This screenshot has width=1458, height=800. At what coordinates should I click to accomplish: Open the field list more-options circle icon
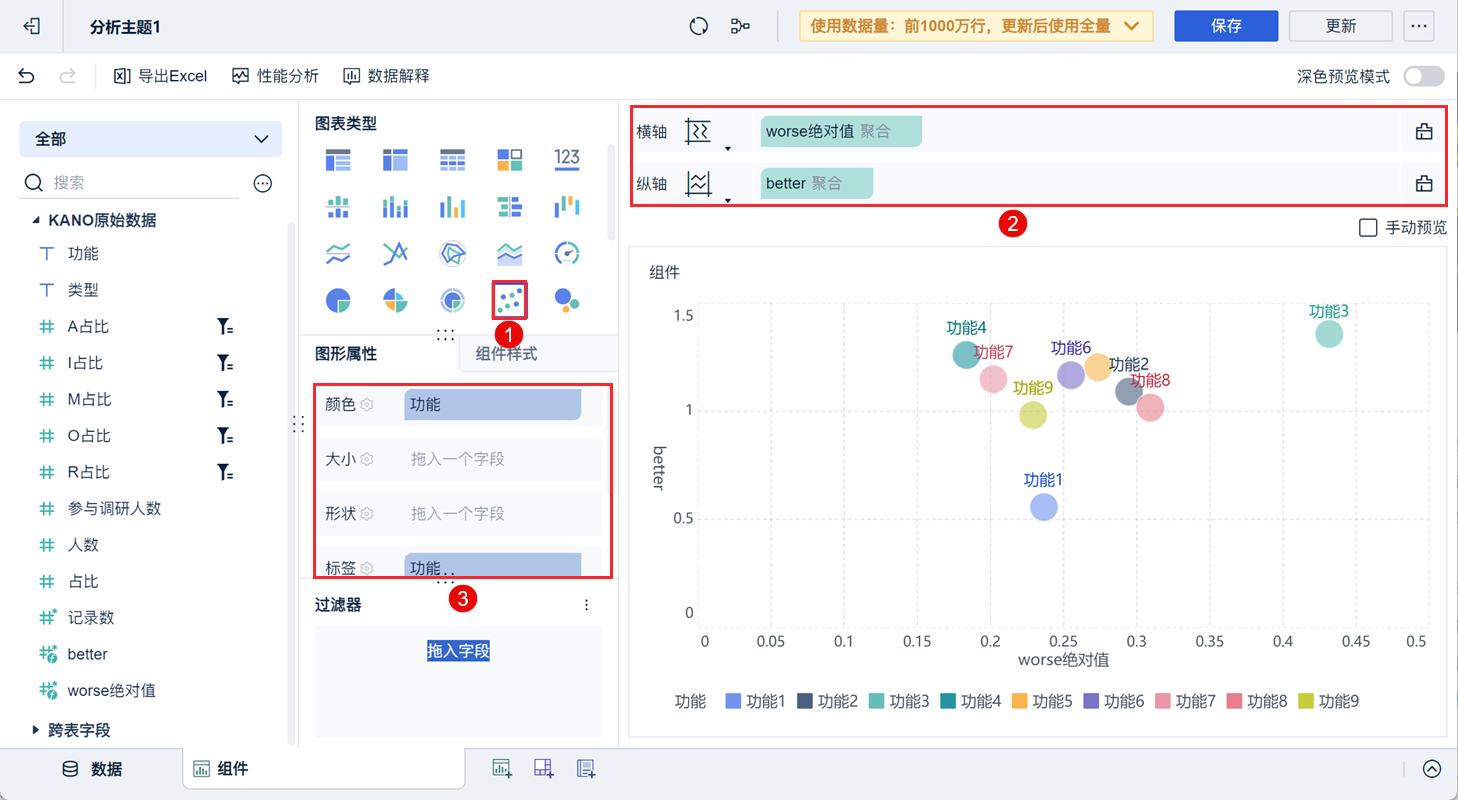(x=263, y=183)
